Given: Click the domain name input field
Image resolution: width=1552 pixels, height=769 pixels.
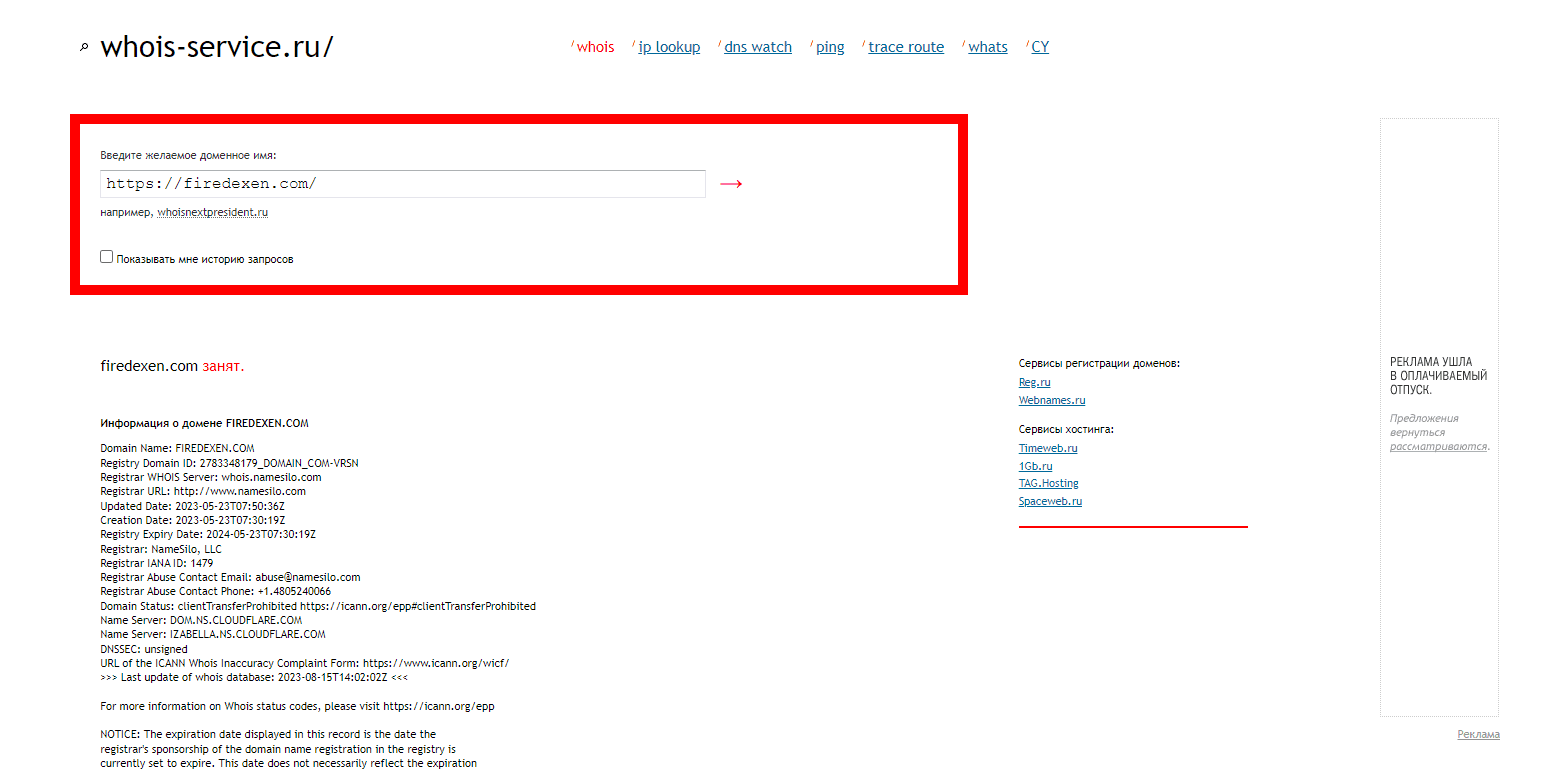Looking at the screenshot, I should [x=402, y=184].
